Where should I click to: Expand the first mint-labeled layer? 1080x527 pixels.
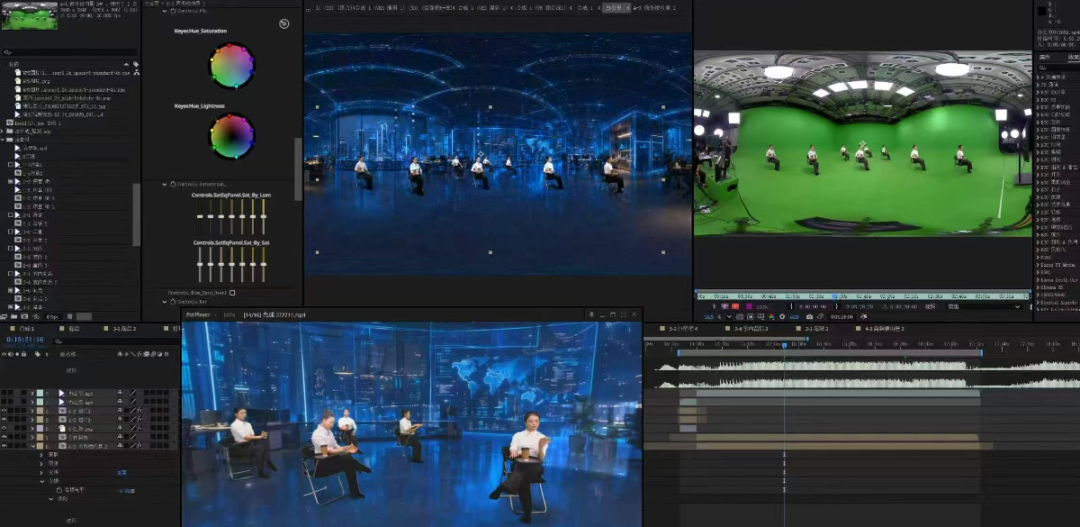coord(32,393)
